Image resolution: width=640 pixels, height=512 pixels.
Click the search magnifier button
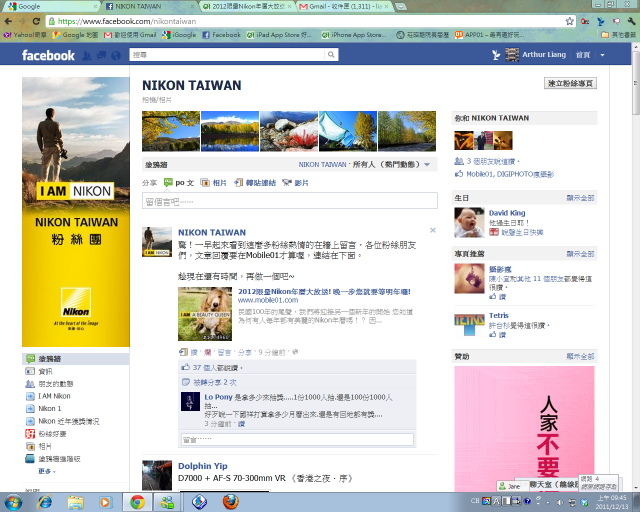(331, 55)
